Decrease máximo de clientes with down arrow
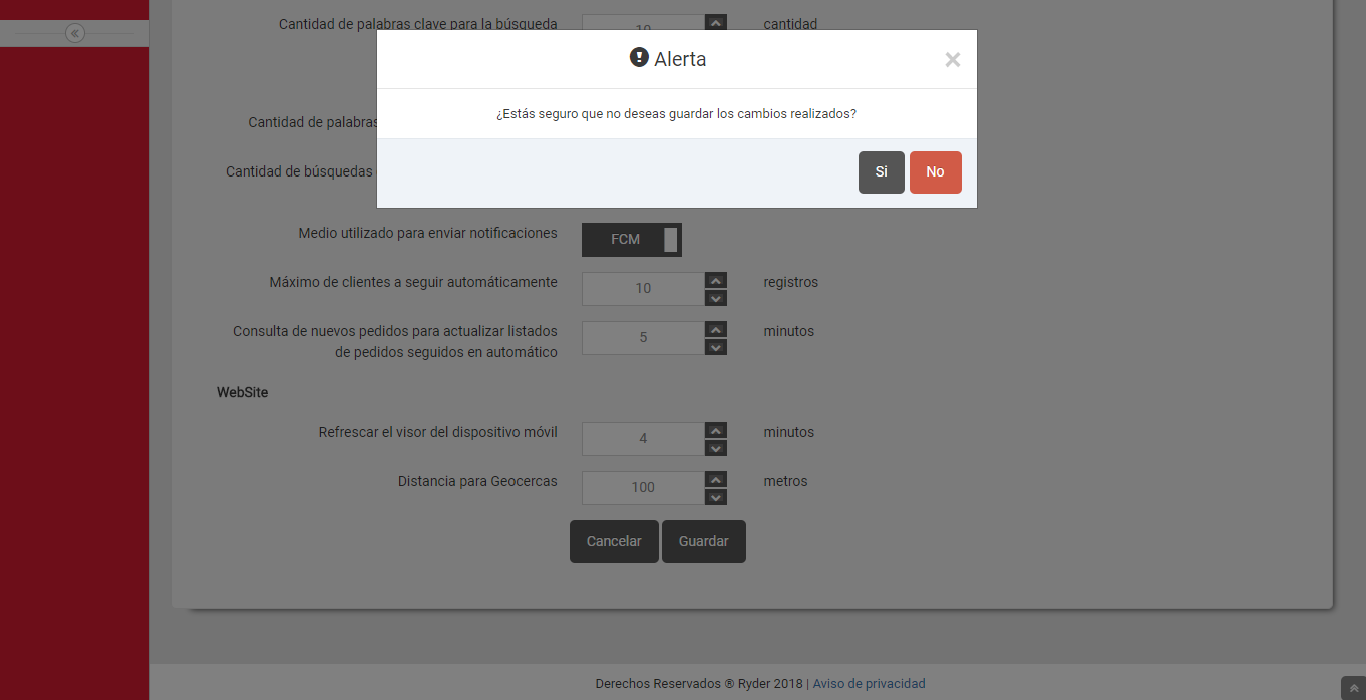This screenshot has width=1366, height=700. 715,298
